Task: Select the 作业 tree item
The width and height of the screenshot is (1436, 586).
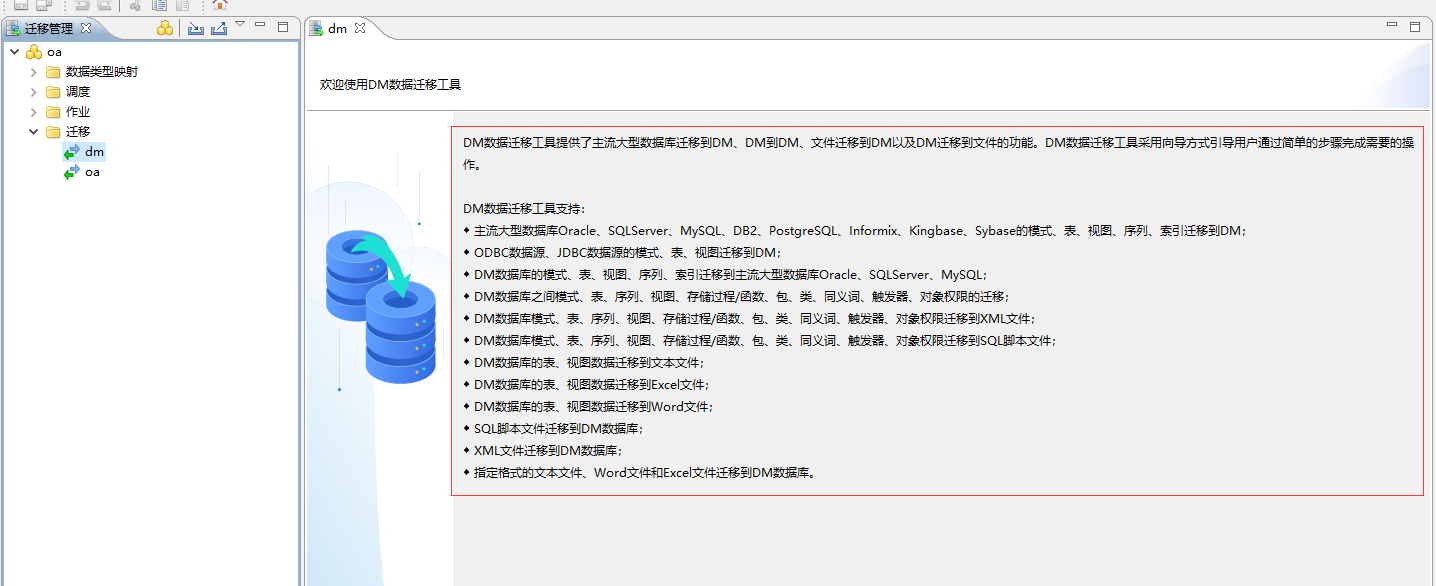Action: pyautogui.click(x=78, y=112)
